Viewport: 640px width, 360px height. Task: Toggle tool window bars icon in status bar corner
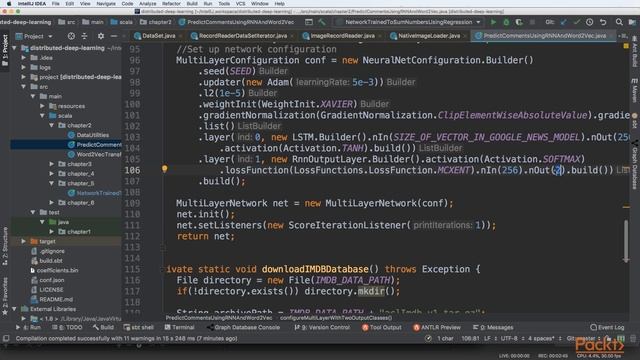(6, 338)
